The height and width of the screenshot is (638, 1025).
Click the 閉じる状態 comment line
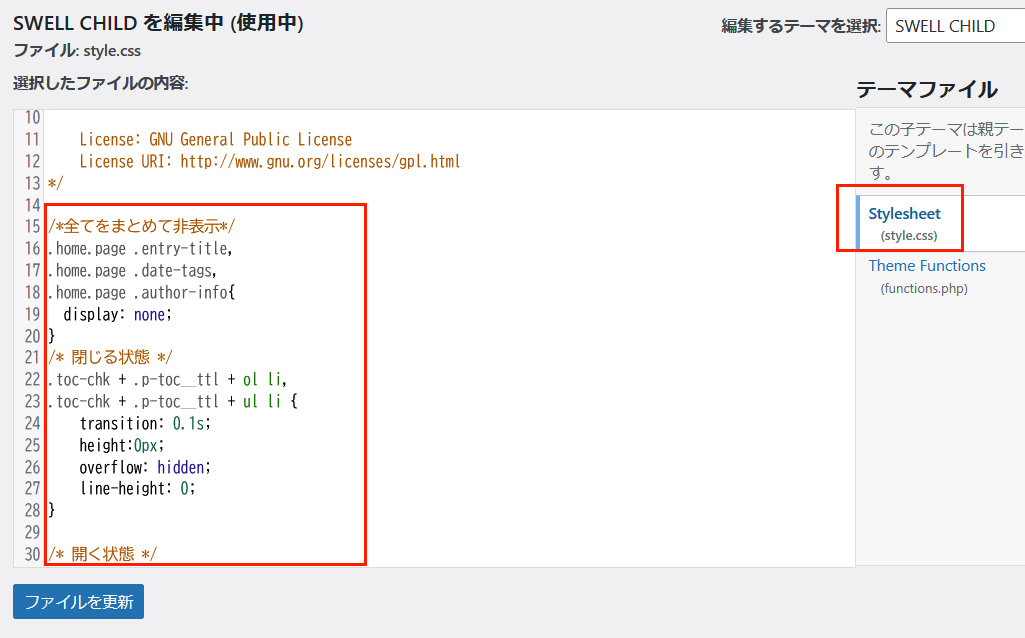point(110,357)
